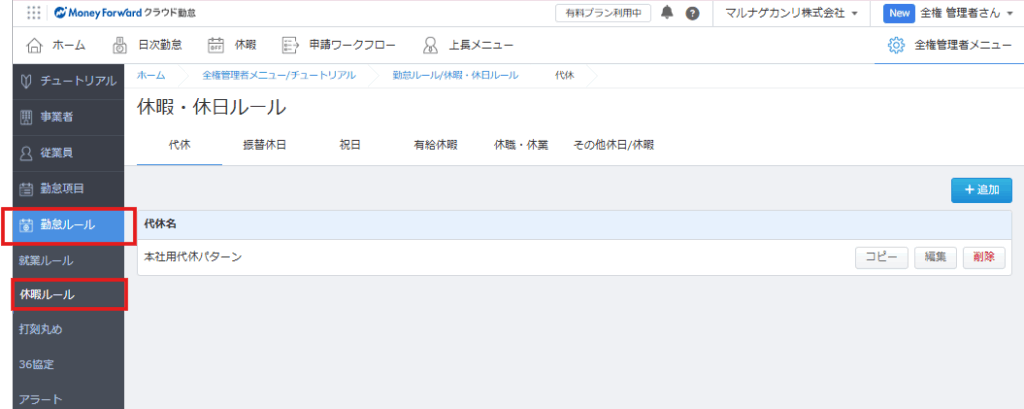Click the 全権管理者メニュー/チュートリアル breadcrumb link

pyautogui.click(x=278, y=75)
